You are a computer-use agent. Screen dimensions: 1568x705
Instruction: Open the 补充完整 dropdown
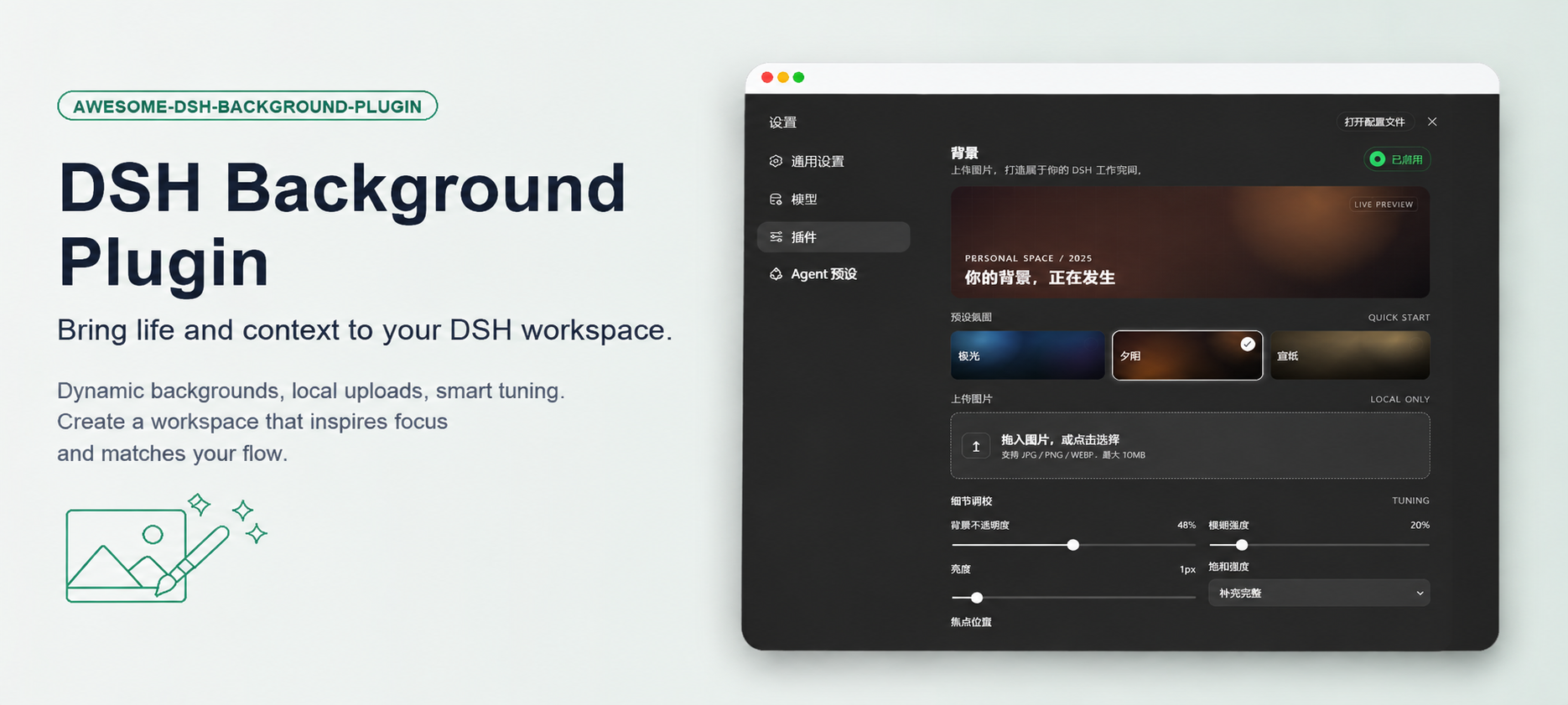1319,593
